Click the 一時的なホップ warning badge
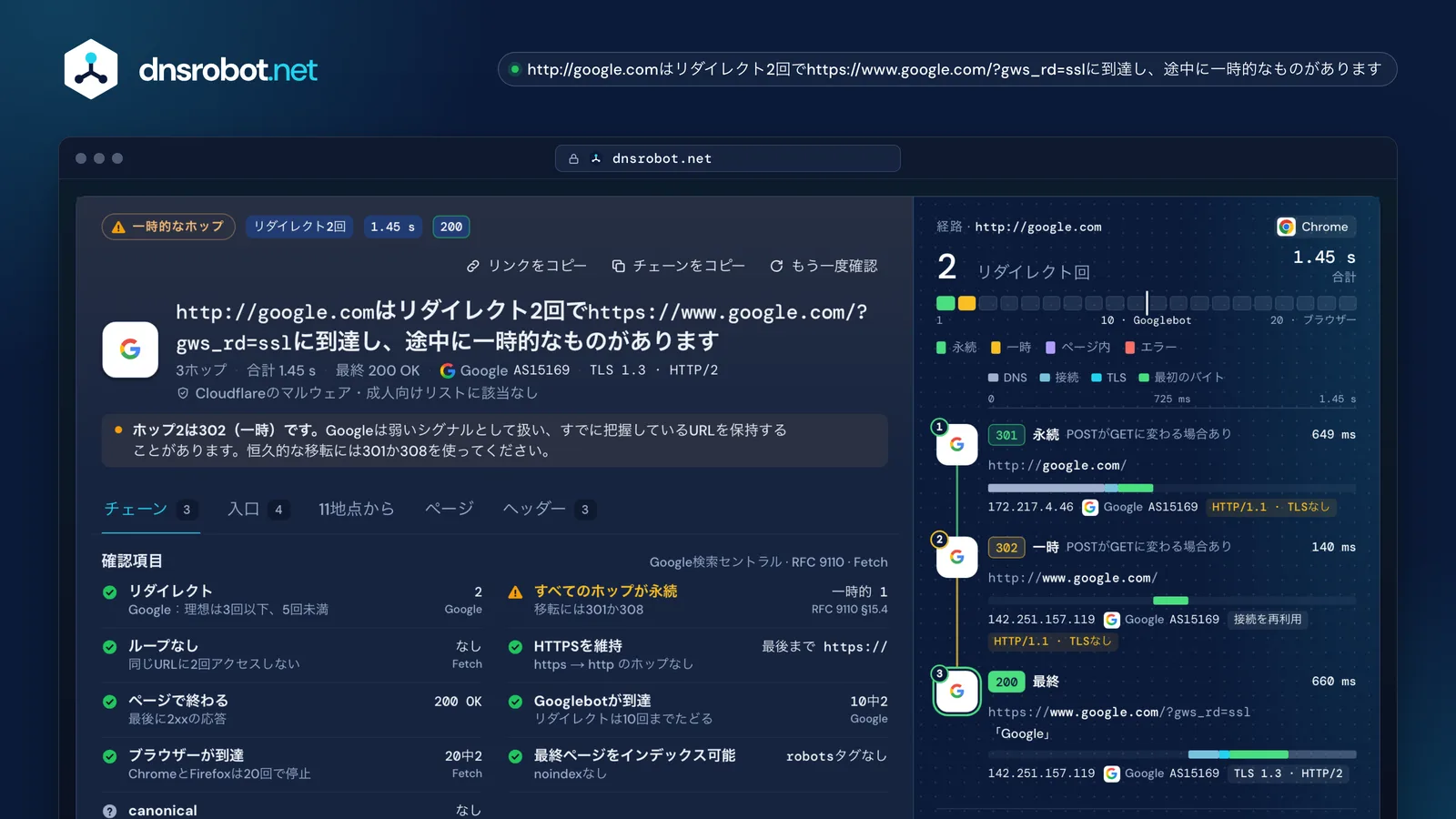The width and height of the screenshot is (1456, 819). pyautogui.click(x=168, y=227)
